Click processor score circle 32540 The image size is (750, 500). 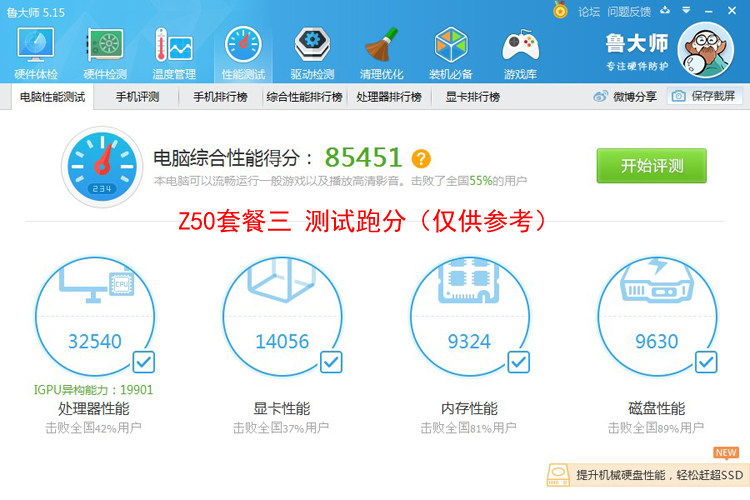tap(95, 317)
